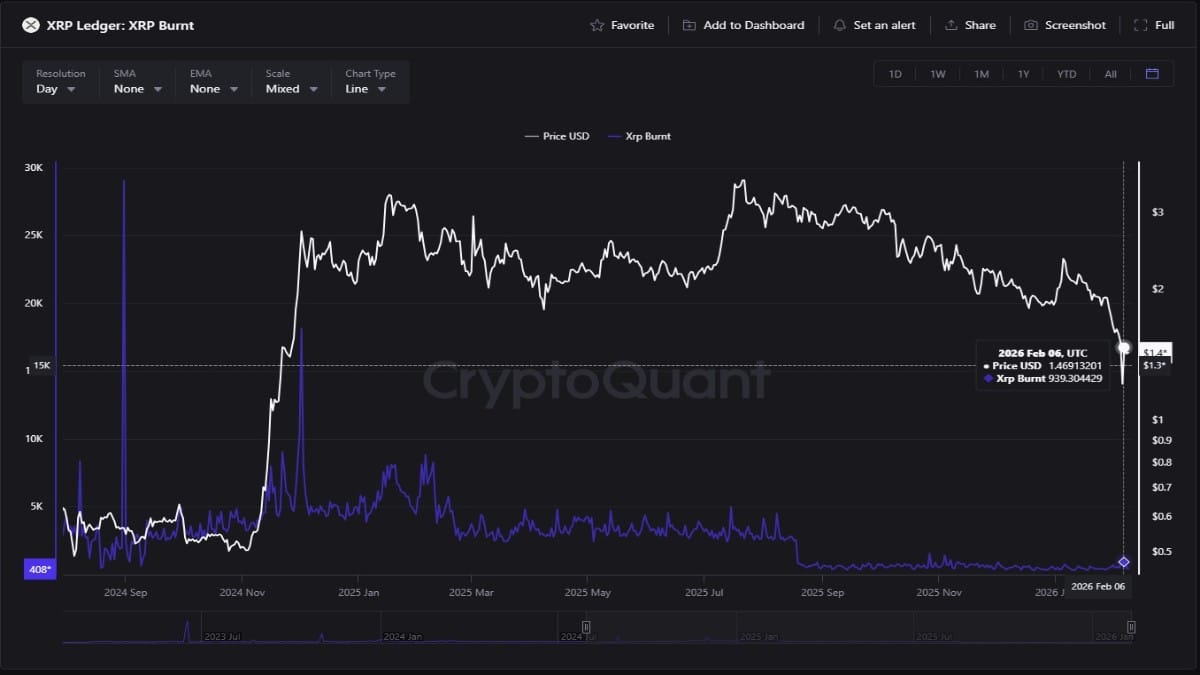Screen dimensions: 1200x675
Task: Select the 1Y time range
Action: point(1023,74)
